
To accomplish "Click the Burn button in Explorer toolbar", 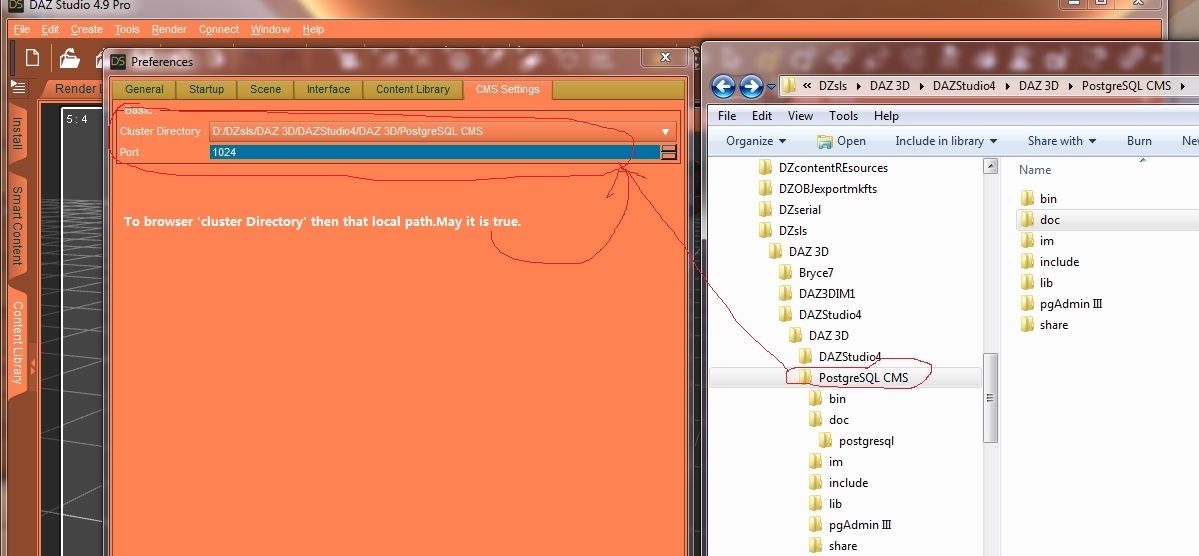I will point(1139,141).
